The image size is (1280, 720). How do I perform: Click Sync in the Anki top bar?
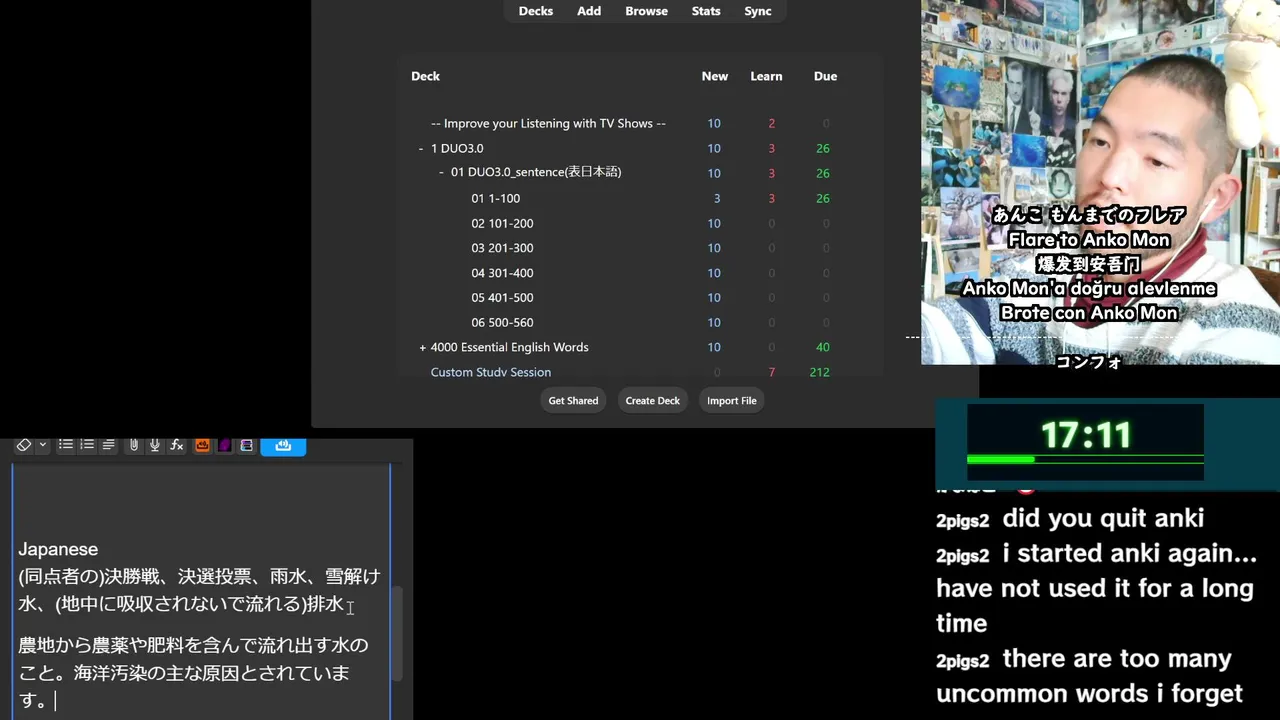tap(758, 11)
